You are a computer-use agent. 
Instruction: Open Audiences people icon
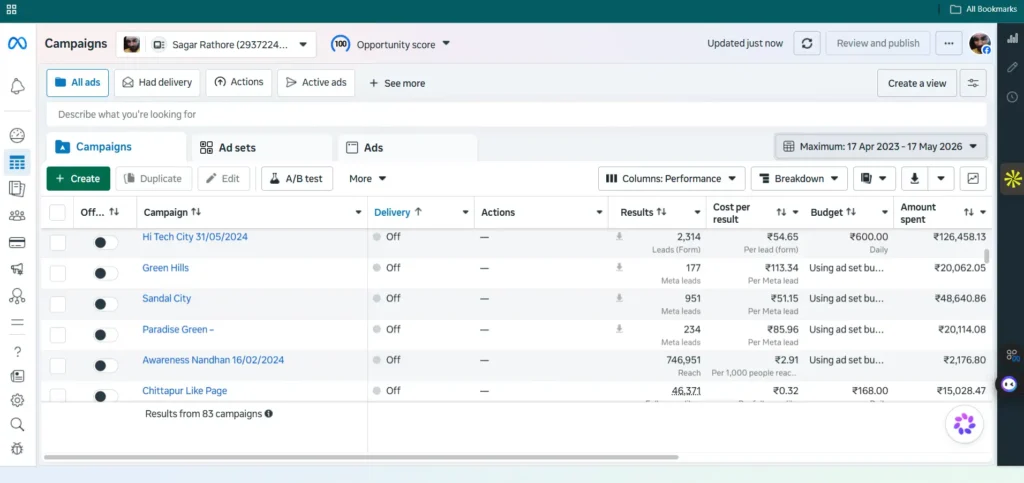[x=17, y=215]
